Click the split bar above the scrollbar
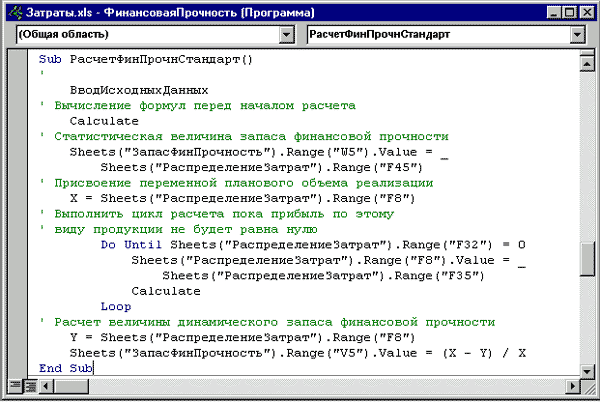This screenshot has height=403, width=600. point(587,52)
